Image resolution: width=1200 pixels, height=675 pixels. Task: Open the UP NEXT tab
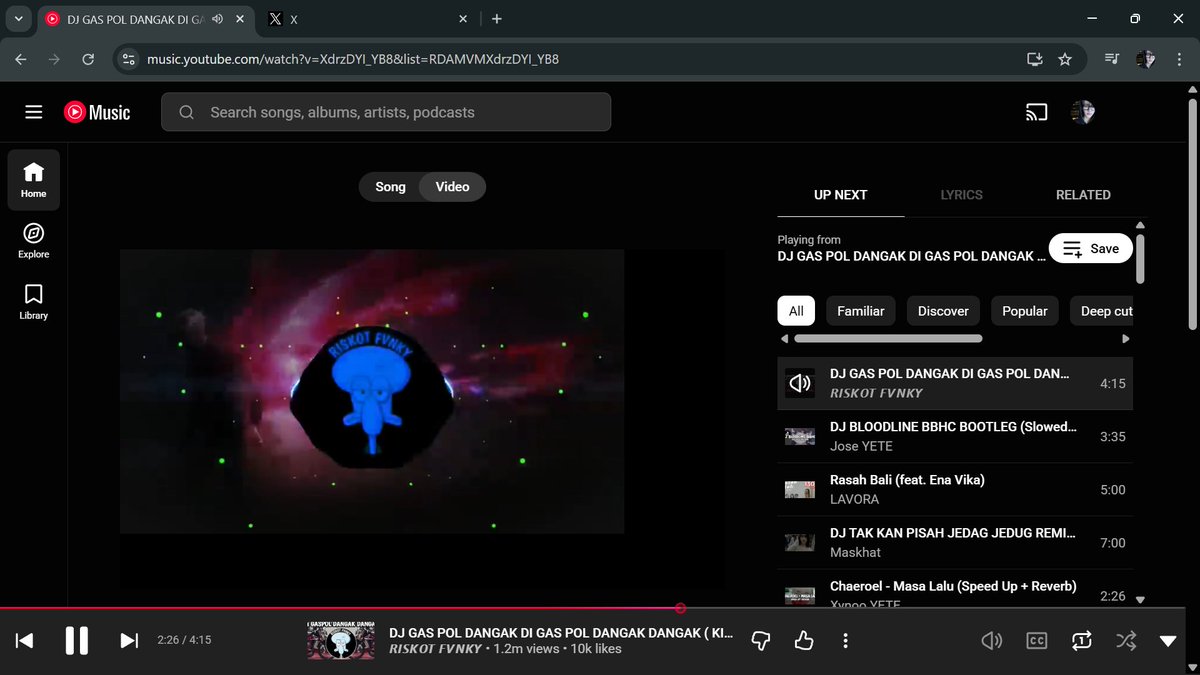pos(841,195)
